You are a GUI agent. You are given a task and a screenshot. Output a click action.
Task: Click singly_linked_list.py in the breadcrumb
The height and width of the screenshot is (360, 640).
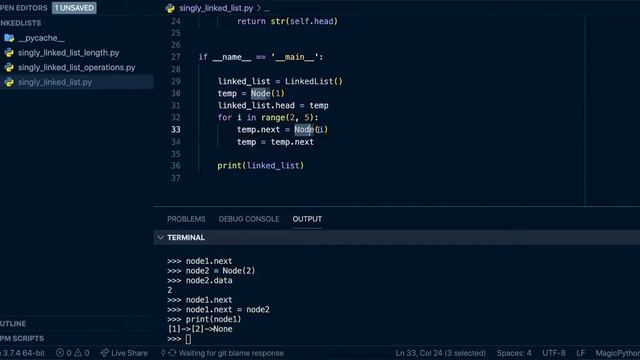[216, 8]
